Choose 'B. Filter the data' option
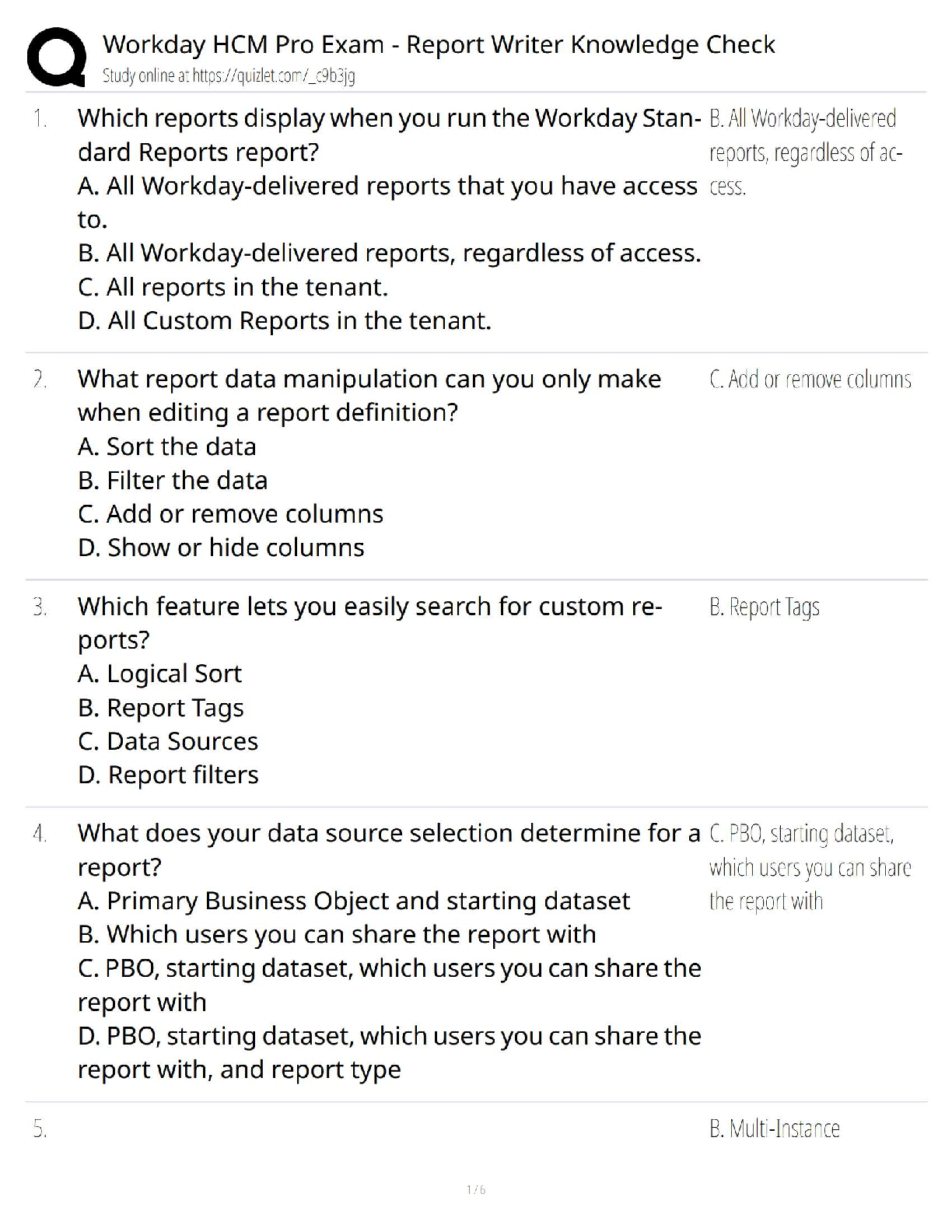 [173, 481]
